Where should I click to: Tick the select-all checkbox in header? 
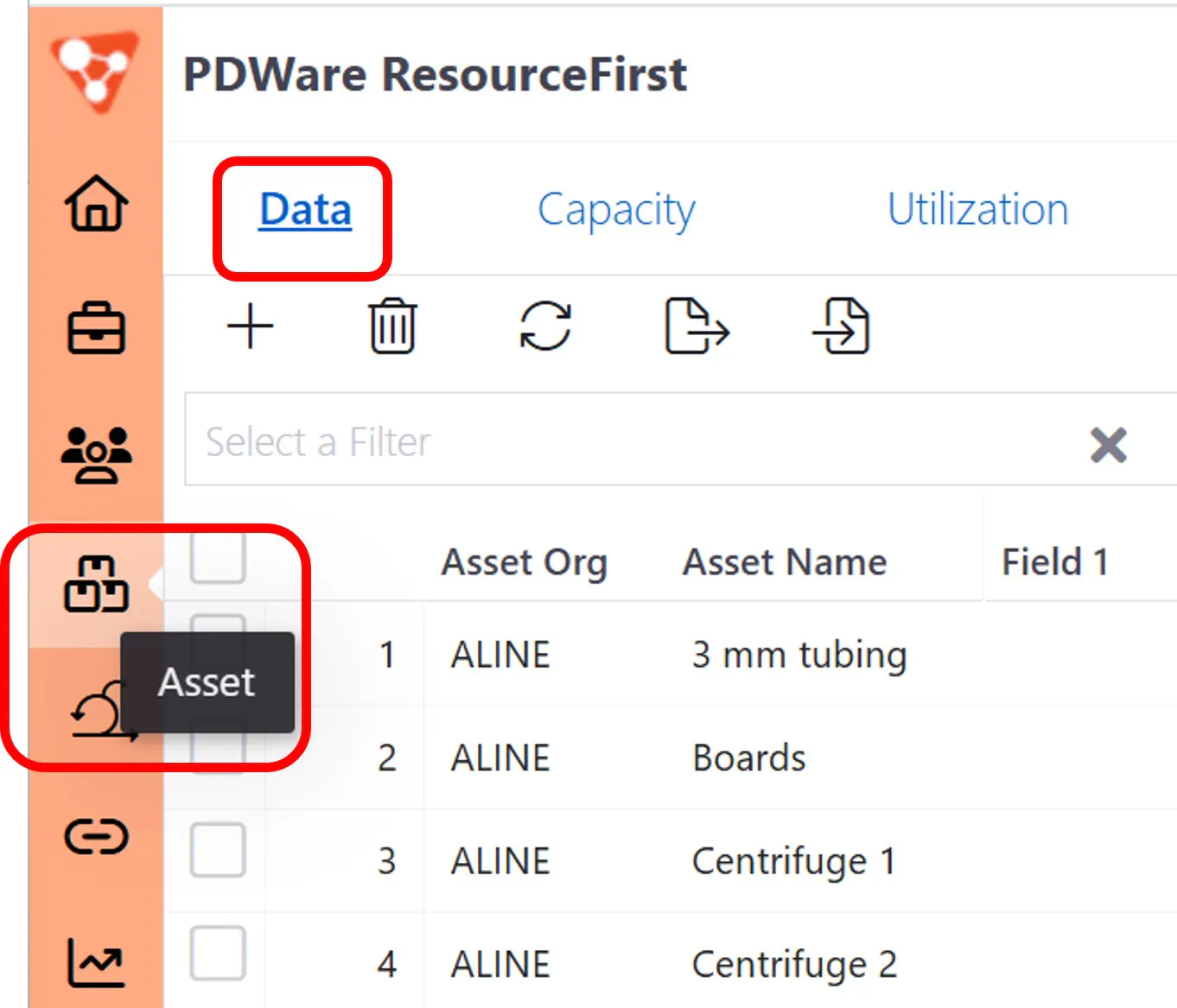point(218,558)
